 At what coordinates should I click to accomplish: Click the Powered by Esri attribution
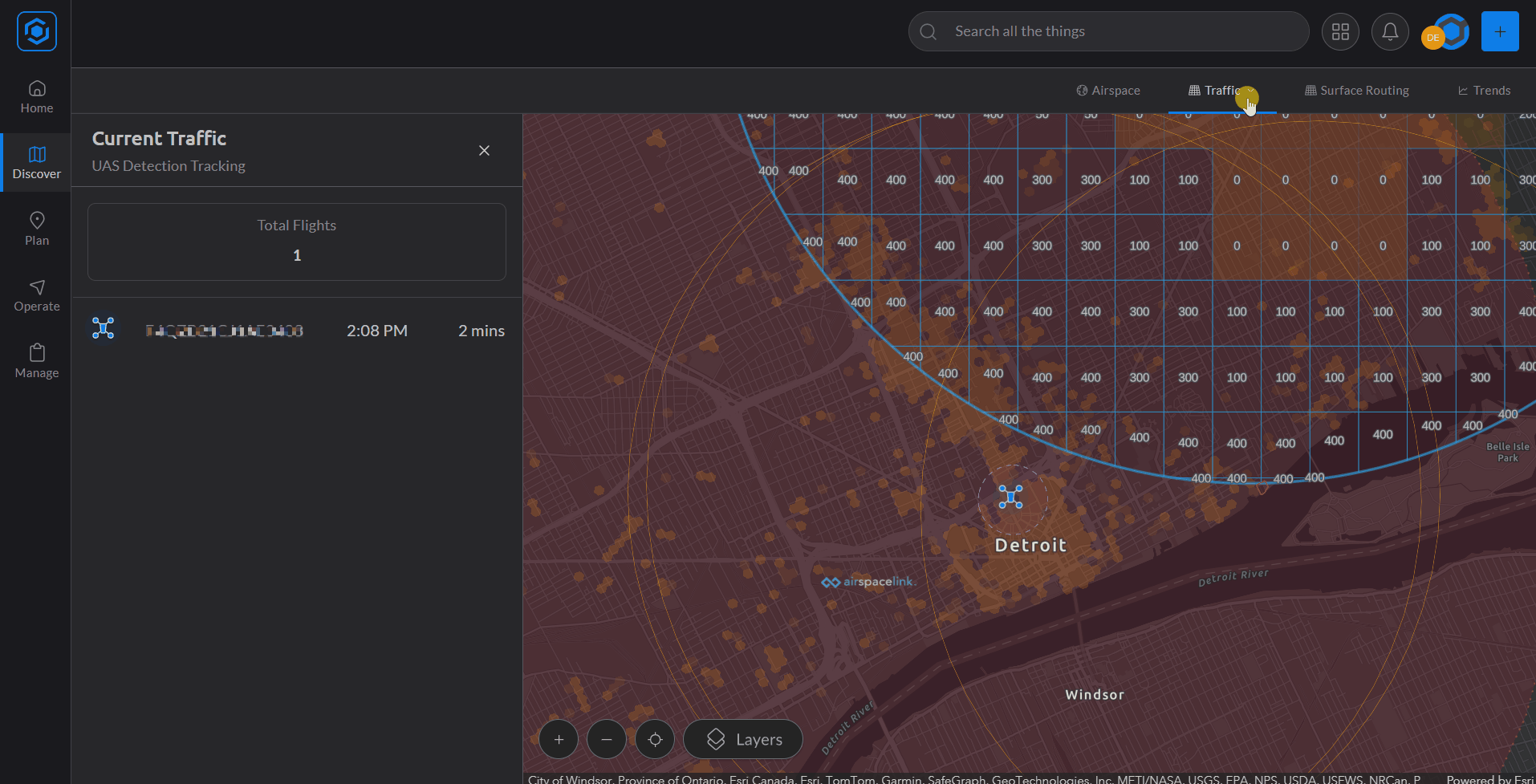coord(1489,779)
